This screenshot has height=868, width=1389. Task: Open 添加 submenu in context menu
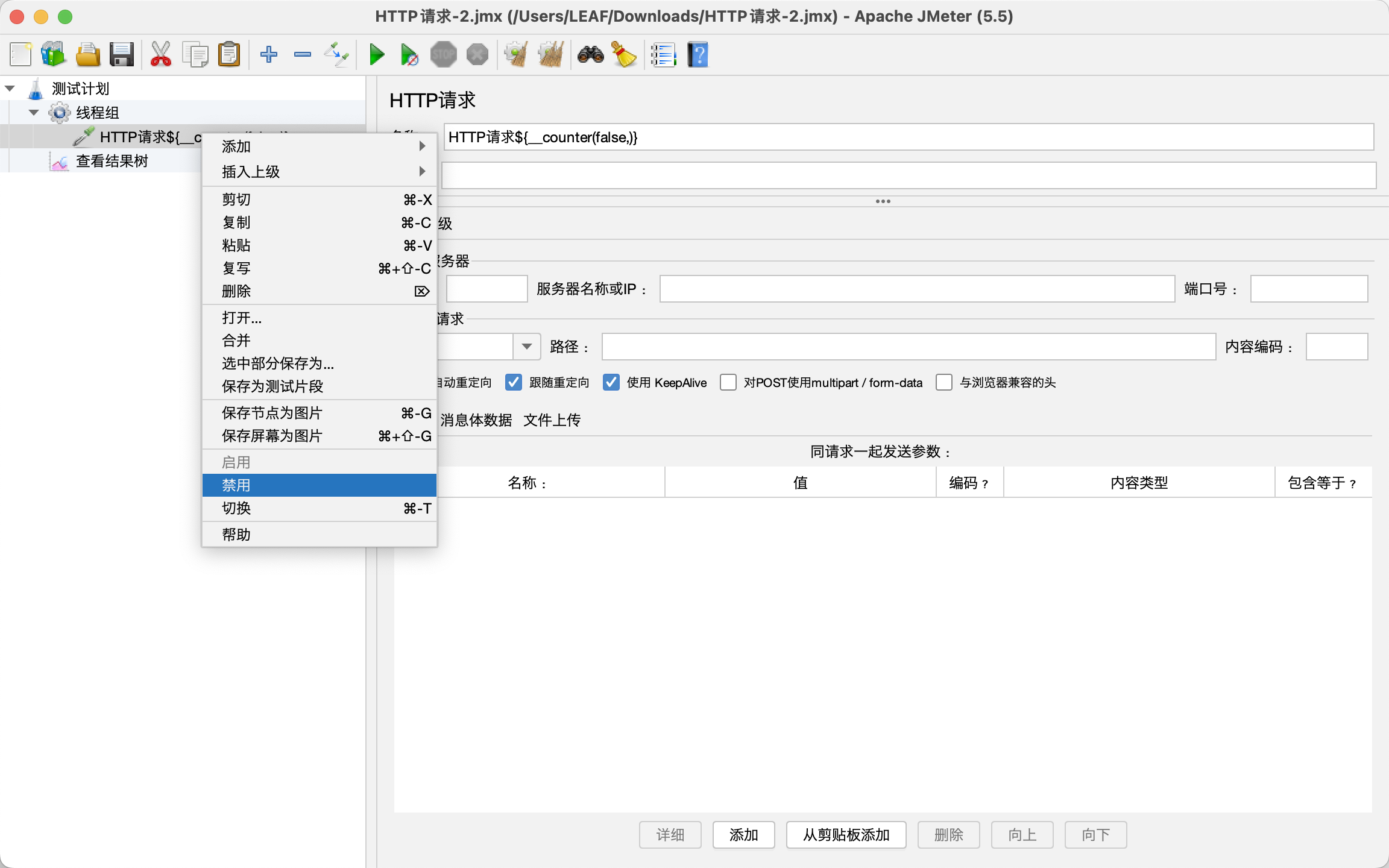tap(320, 146)
